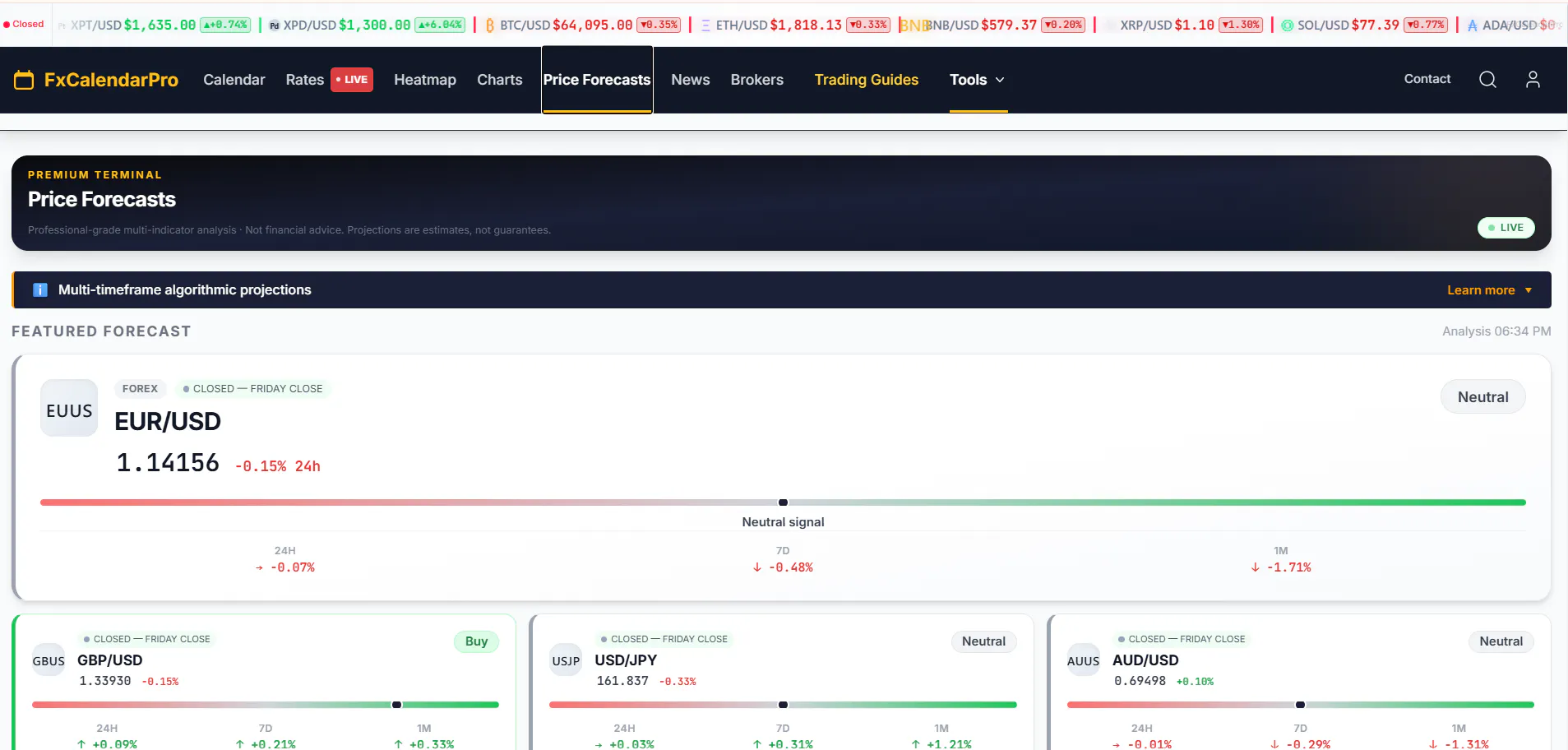
Task: Click the USD/JPY signal gauge marker
Action: (783, 705)
